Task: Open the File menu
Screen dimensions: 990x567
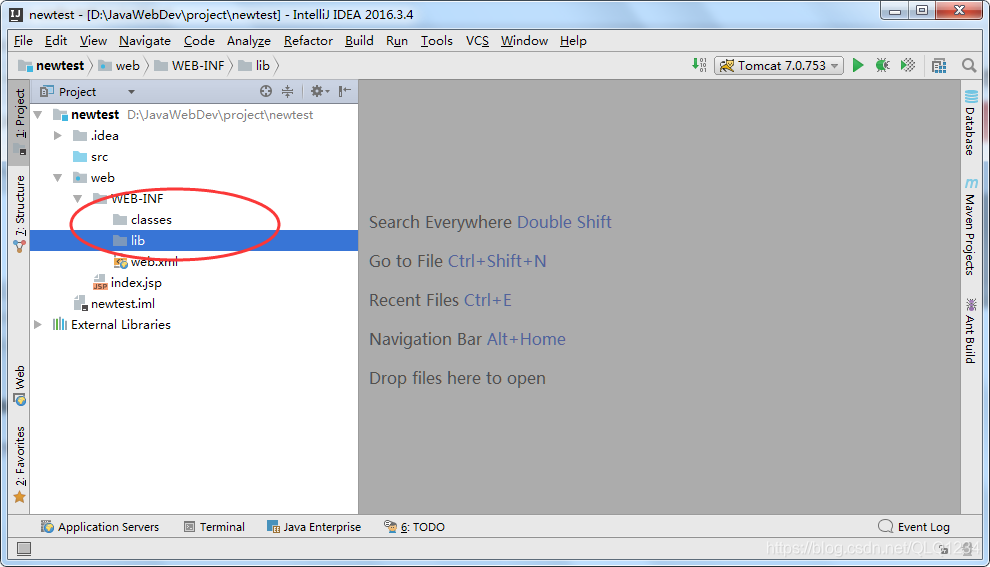Action: [23, 40]
